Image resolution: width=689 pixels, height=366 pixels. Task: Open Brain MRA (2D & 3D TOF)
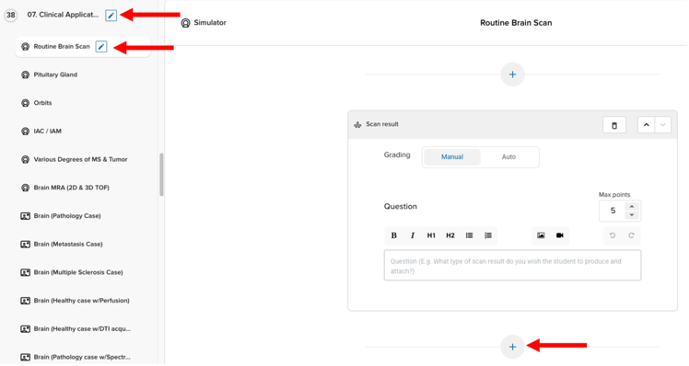click(x=71, y=188)
